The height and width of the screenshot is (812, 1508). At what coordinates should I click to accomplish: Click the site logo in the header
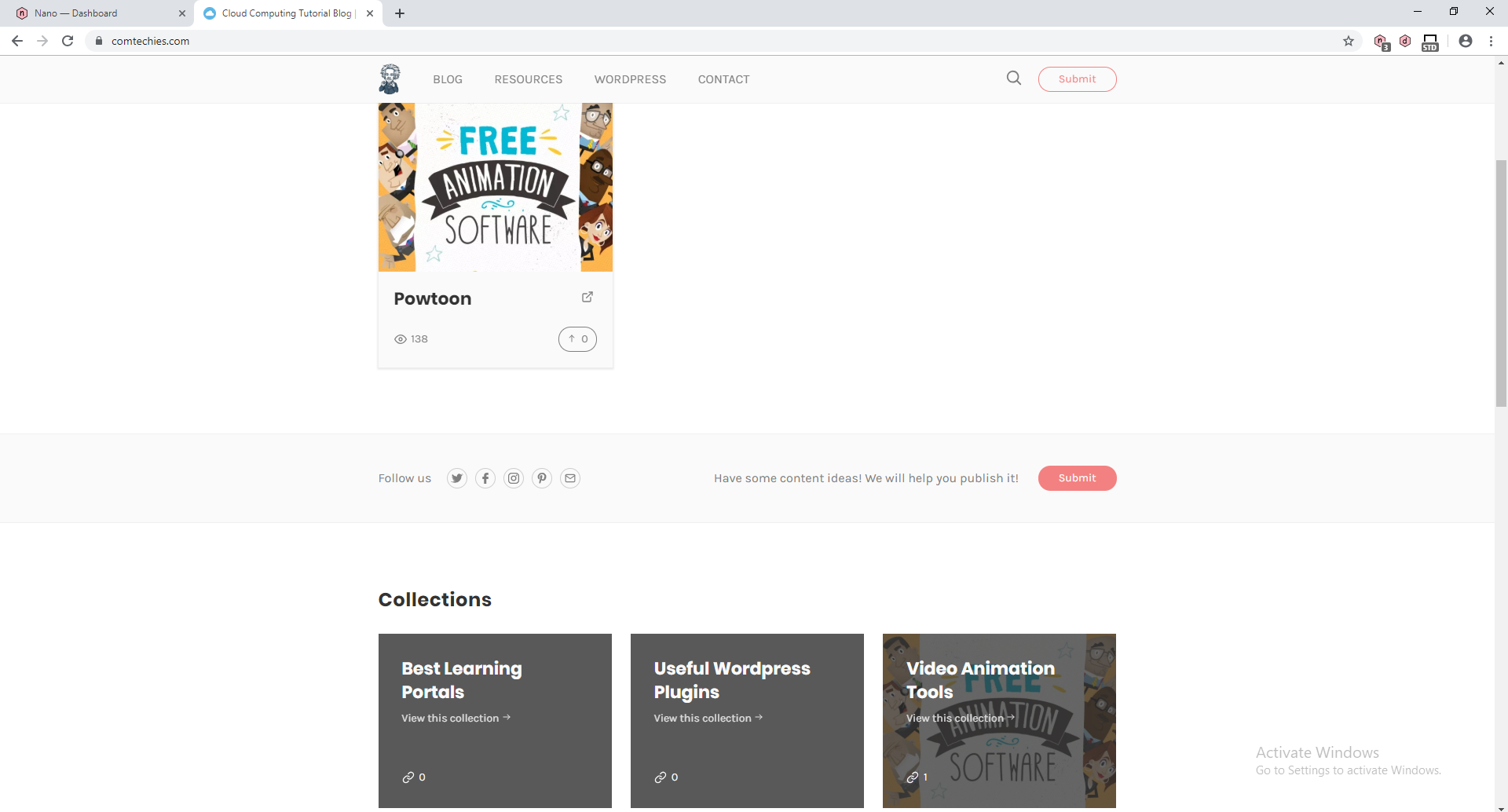pyautogui.click(x=389, y=79)
